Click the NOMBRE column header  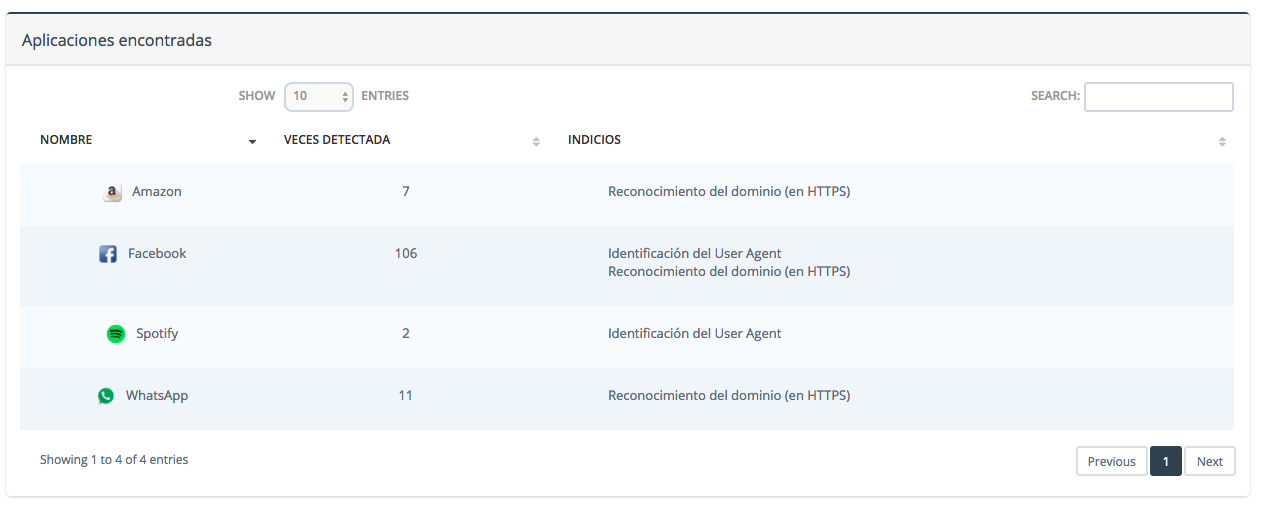66,140
